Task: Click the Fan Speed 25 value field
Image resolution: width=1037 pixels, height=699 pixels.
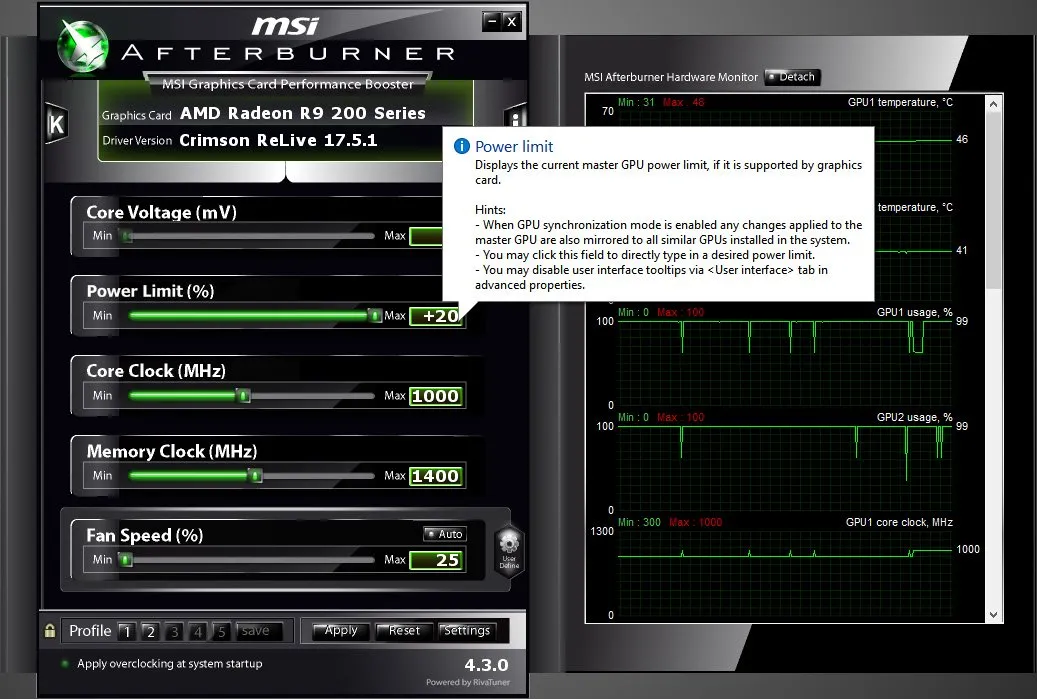Action: click(436, 560)
